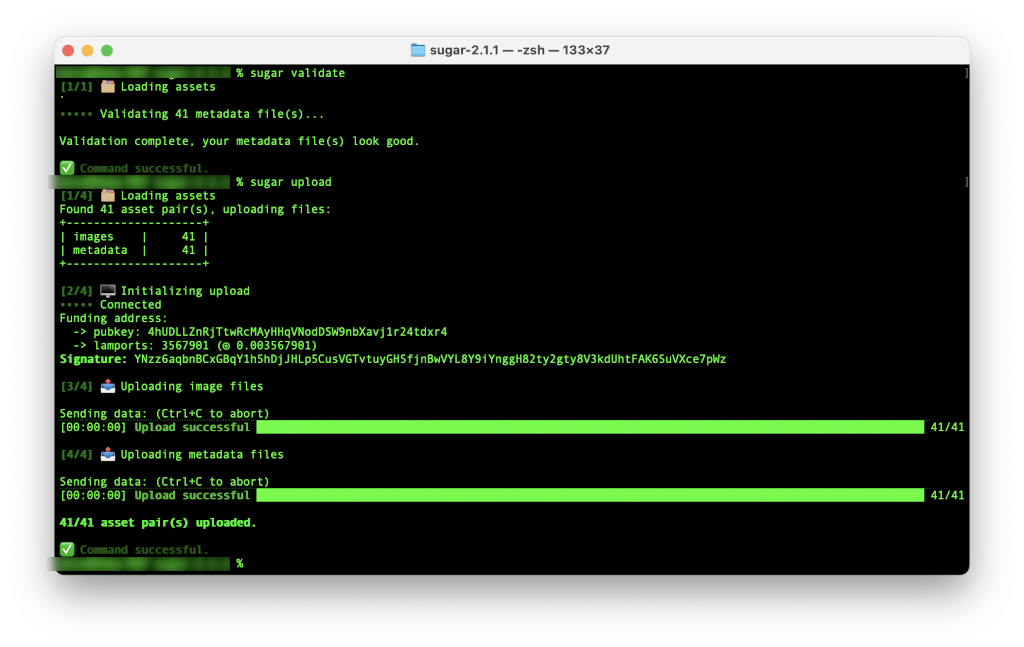The image size is (1024, 647).
Task: Click the first "Command successful." text
Action: 144,168
